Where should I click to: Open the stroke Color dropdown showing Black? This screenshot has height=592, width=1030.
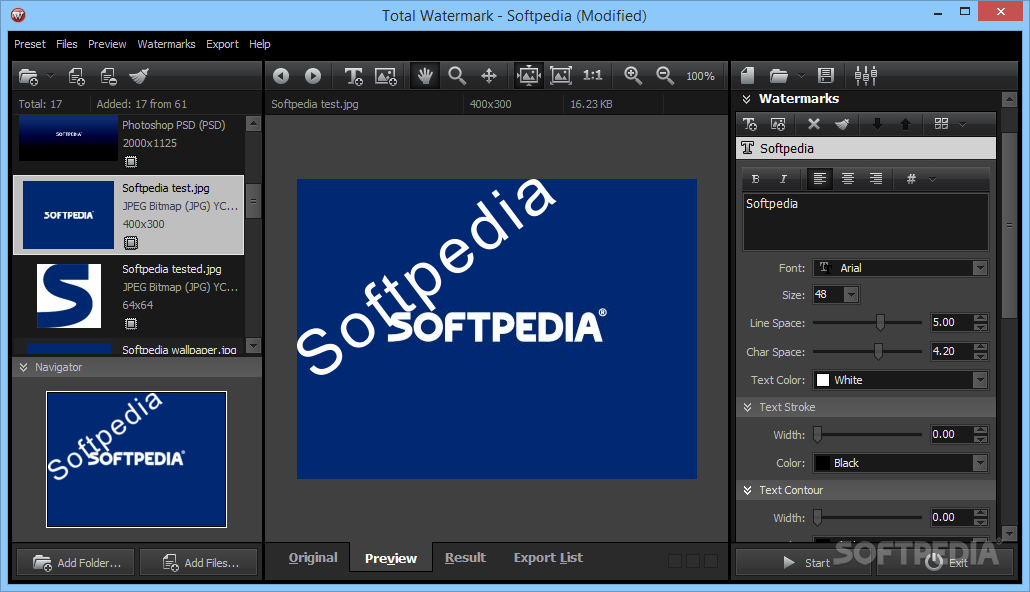coord(900,463)
